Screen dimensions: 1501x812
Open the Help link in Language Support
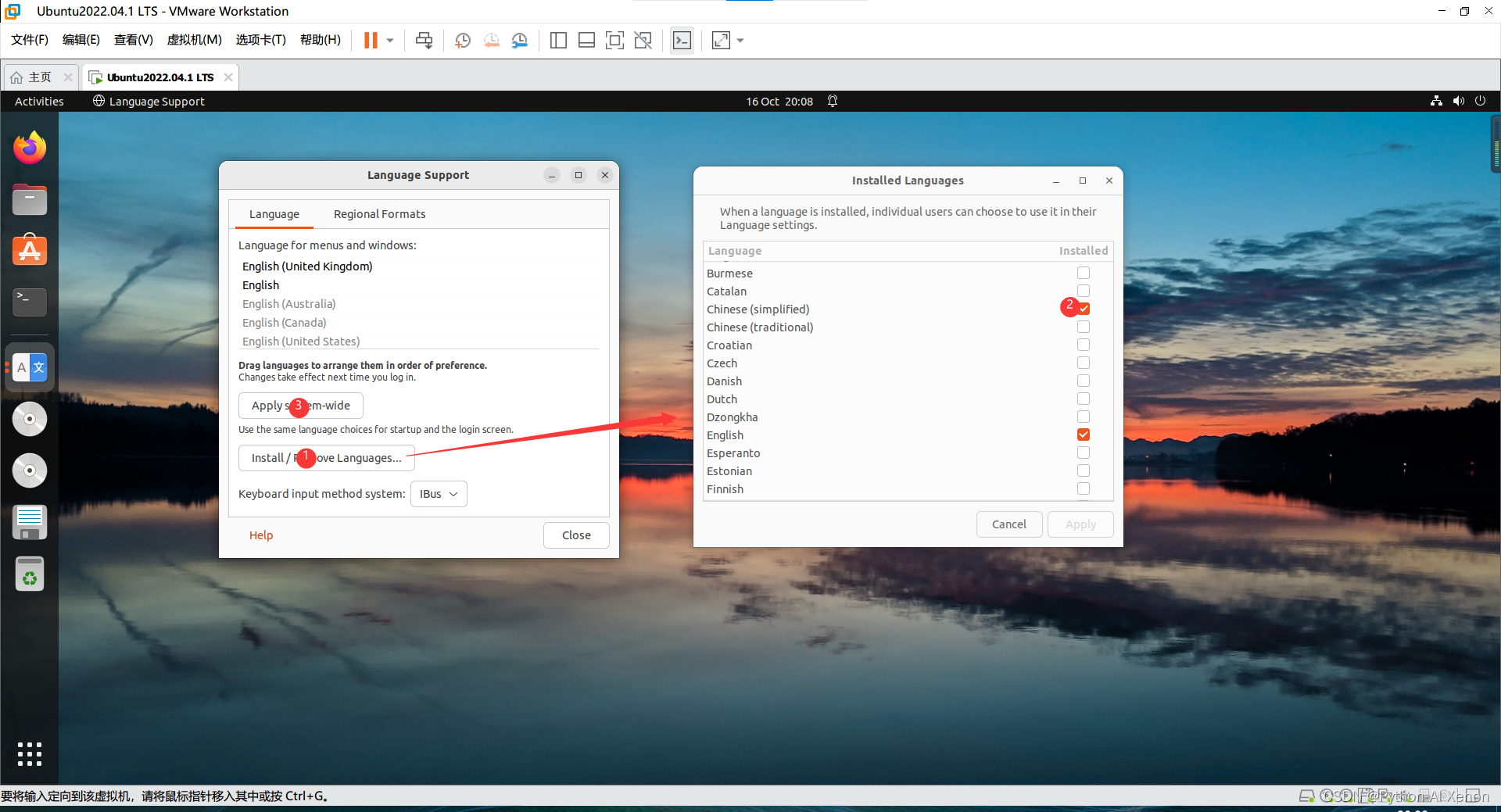[x=261, y=535]
